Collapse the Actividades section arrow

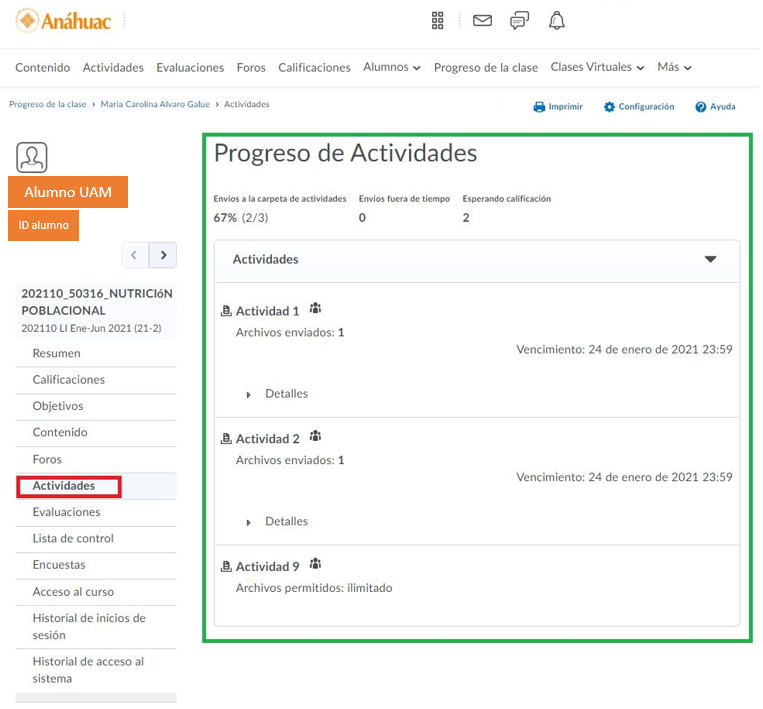[x=710, y=259]
